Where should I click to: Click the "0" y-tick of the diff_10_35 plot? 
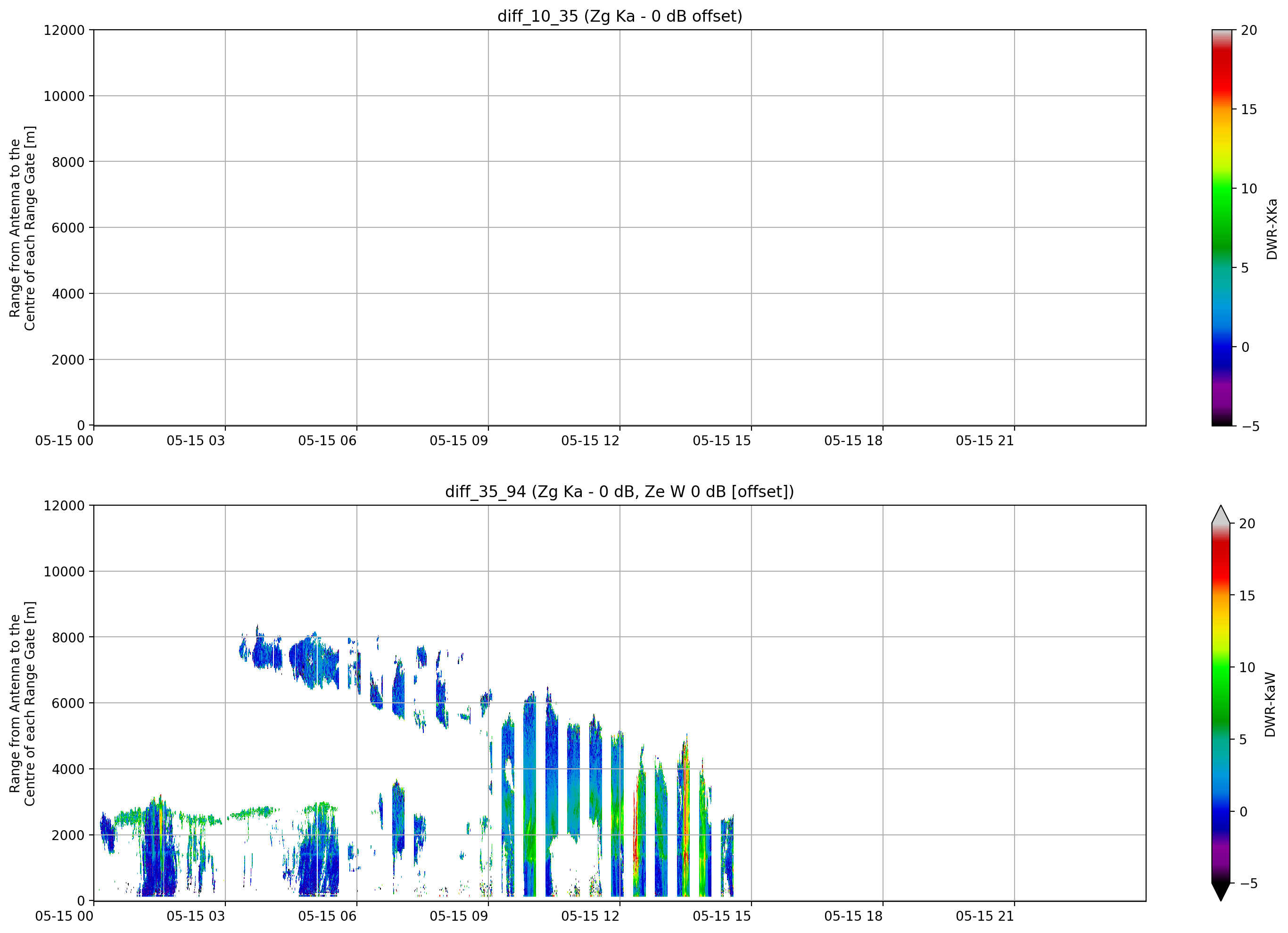point(81,425)
